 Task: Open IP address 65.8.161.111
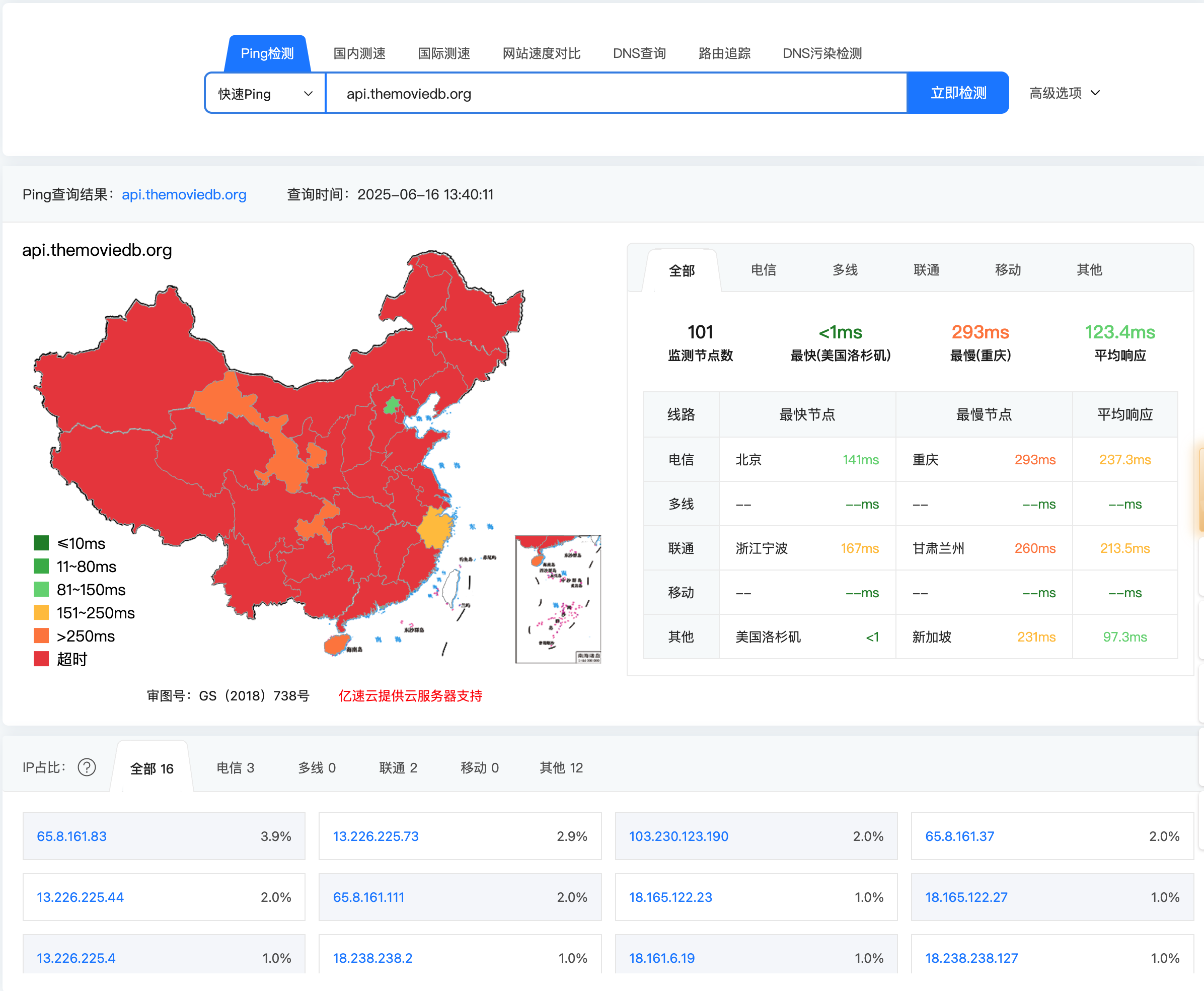(368, 897)
